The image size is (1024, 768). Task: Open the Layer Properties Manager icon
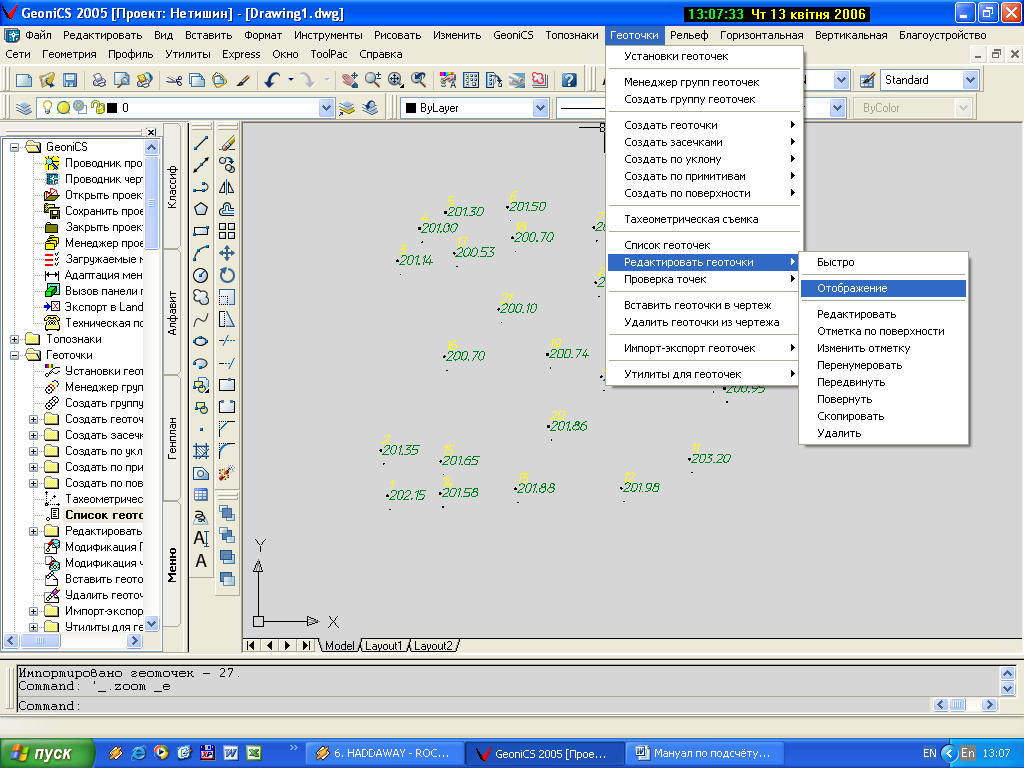[x=24, y=108]
